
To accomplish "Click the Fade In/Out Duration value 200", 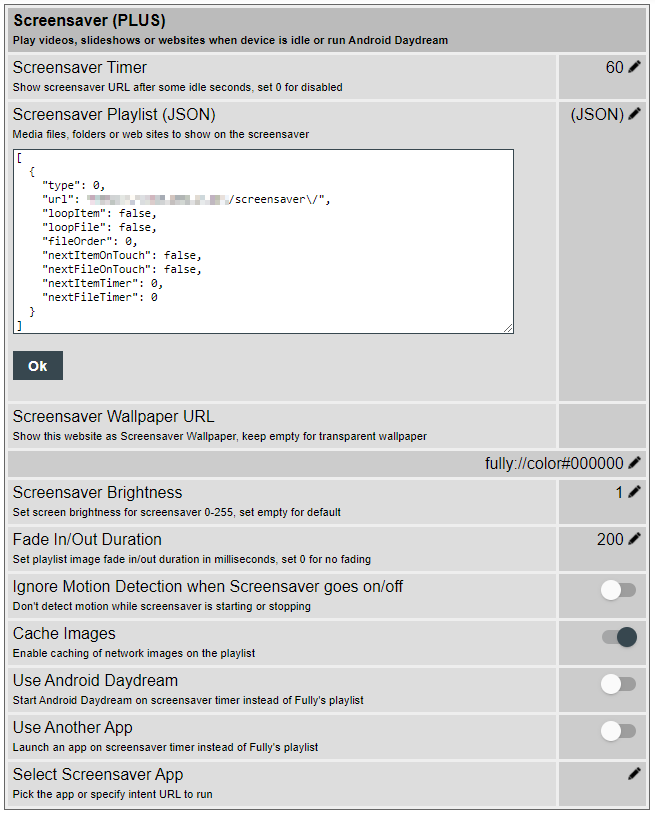I will 610,539.
